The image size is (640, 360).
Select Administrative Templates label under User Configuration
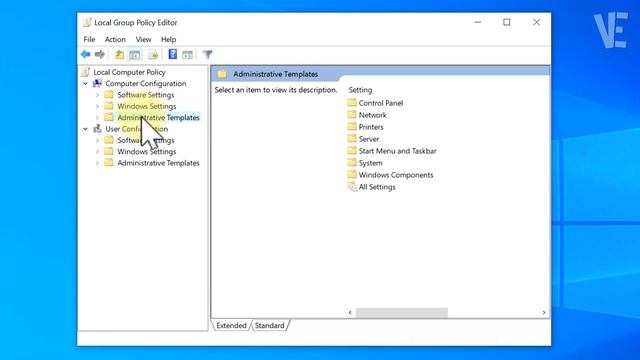[158, 163]
